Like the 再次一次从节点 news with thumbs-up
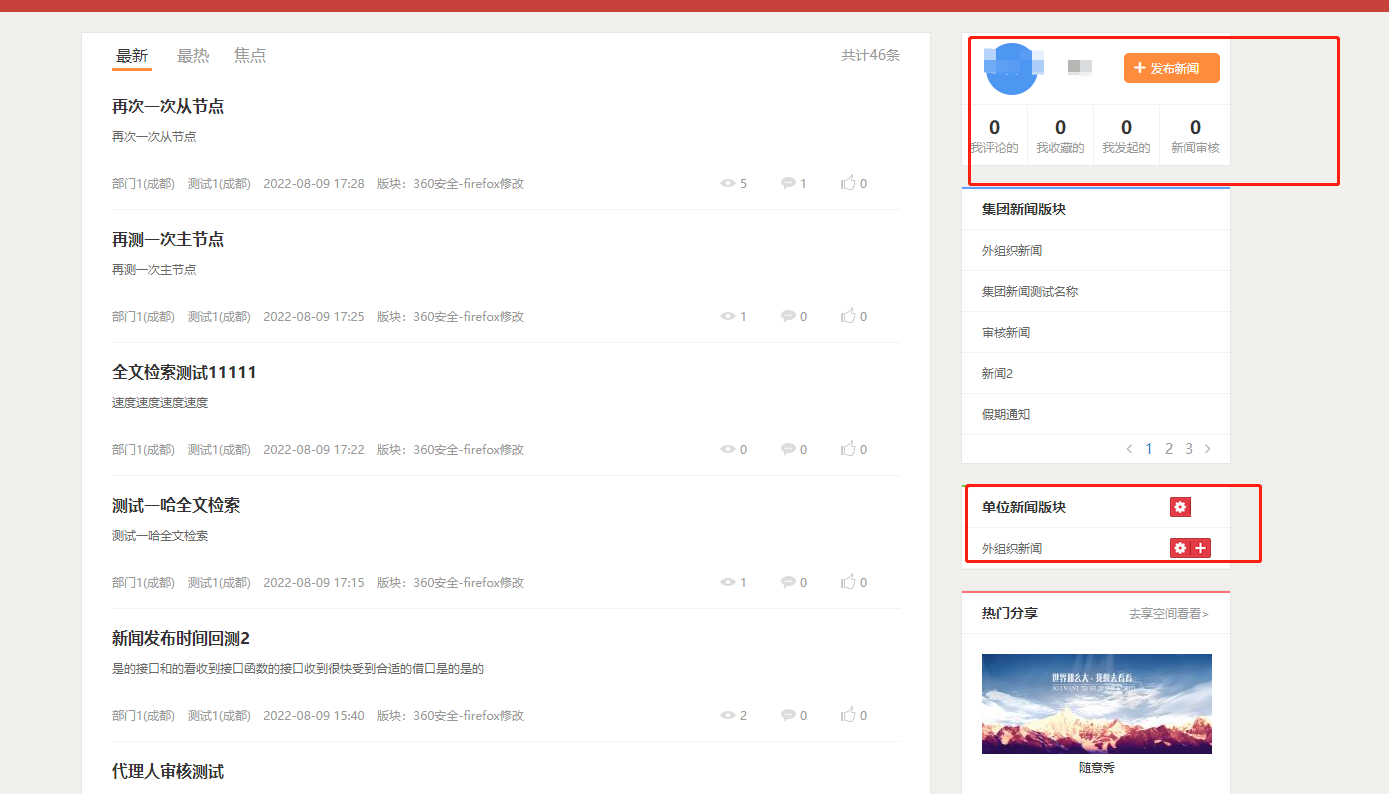 click(848, 183)
